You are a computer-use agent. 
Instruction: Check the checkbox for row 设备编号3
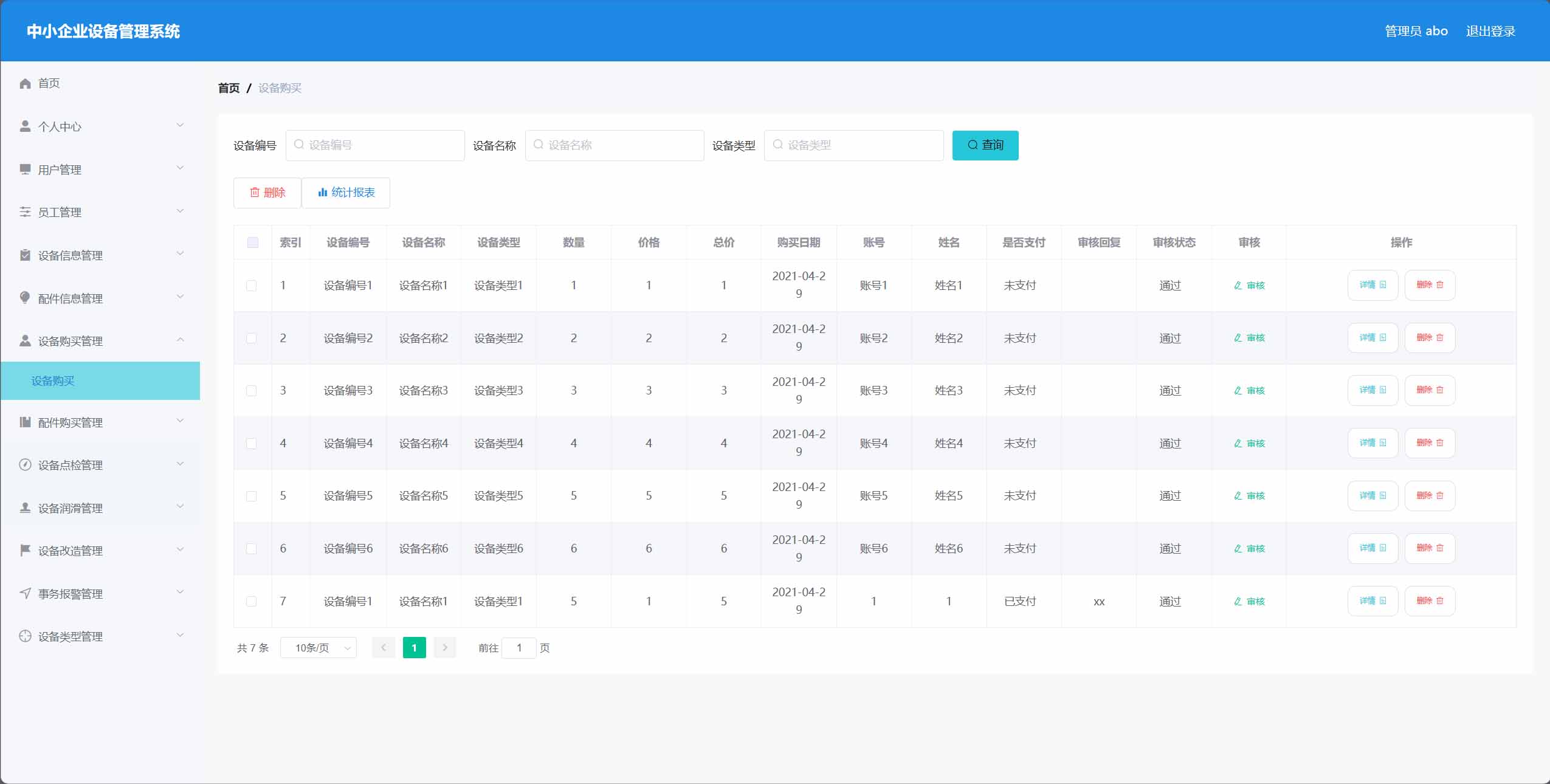click(251, 391)
